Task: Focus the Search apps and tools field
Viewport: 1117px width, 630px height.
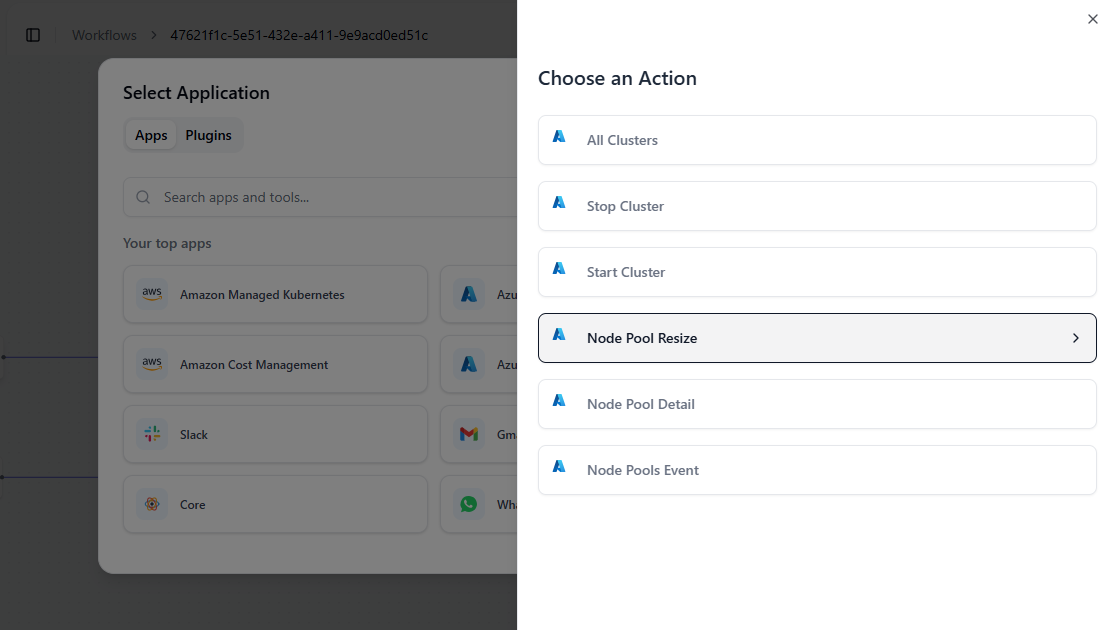Action: click(x=330, y=197)
